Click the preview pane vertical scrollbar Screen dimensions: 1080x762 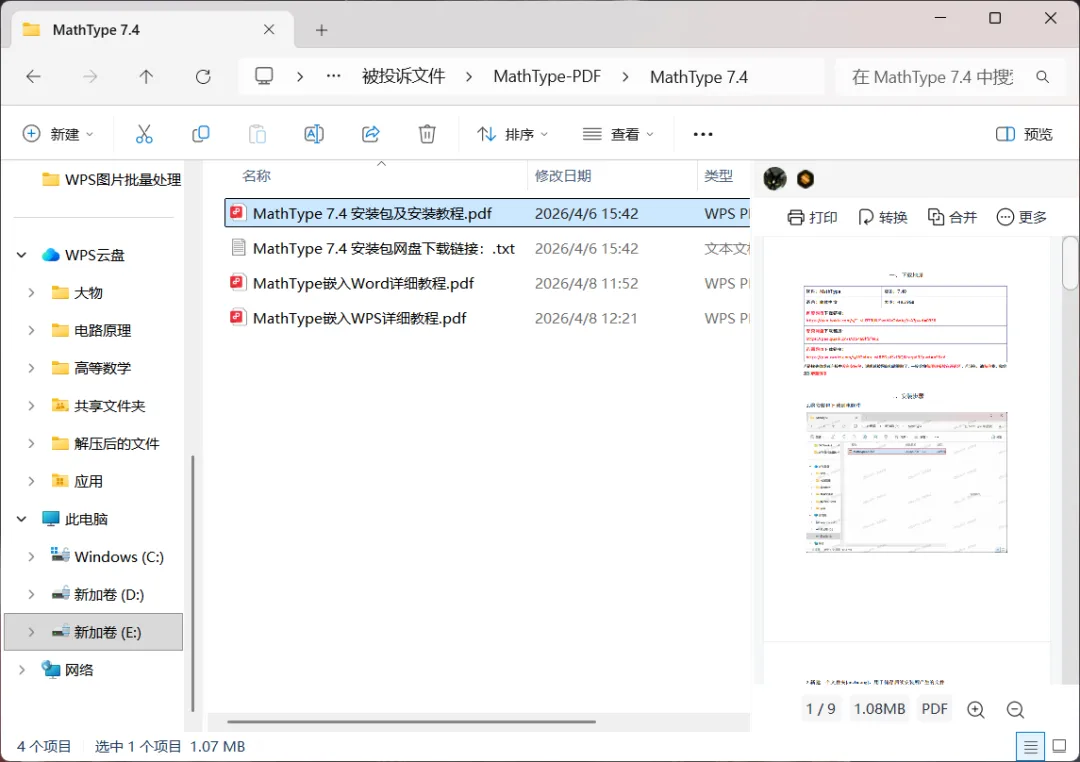click(1070, 263)
